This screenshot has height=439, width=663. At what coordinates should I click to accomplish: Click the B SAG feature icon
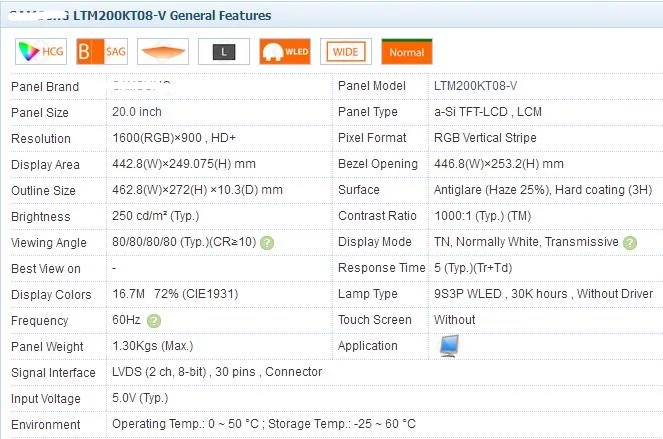pos(102,52)
